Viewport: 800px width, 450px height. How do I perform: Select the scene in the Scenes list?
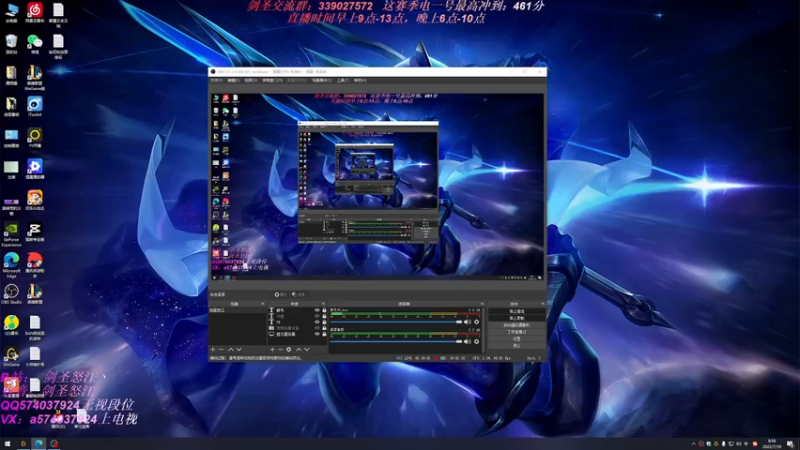[x=237, y=310]
